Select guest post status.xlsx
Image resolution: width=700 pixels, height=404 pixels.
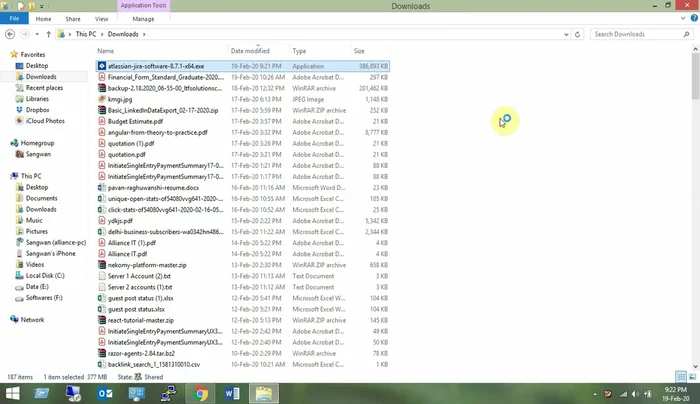(x=136, y=309)
